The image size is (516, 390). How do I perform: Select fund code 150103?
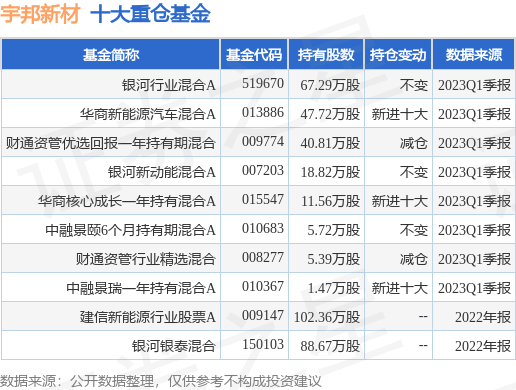point(263,344)
